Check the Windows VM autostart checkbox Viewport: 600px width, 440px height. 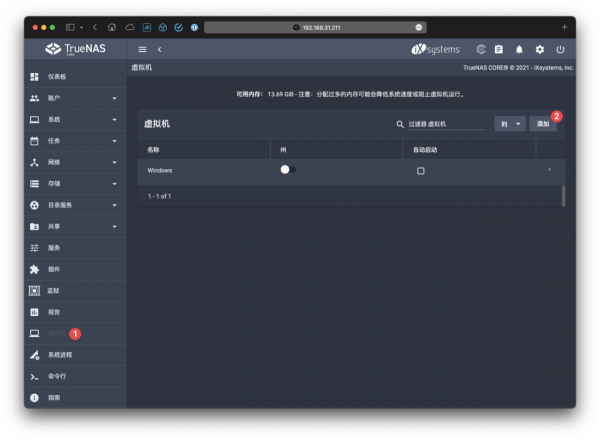pyautogui.click(x=421, y=171)
